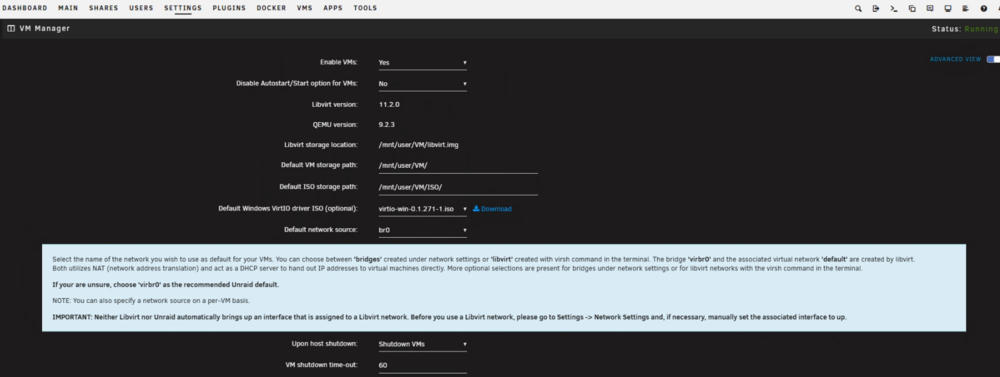Click the file manager overlapping-squares icon

click(x=912, y=8)
